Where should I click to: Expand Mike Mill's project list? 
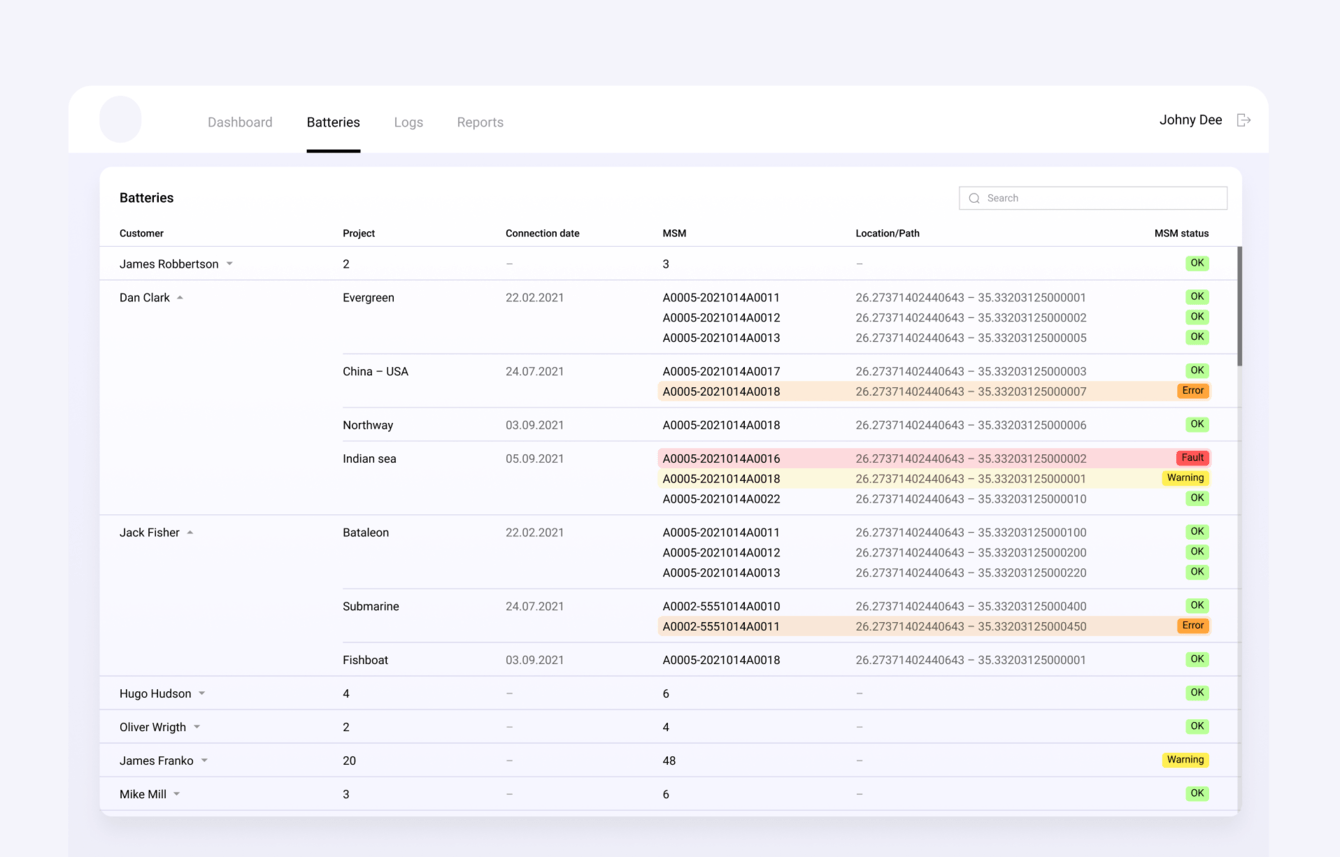click(177, 795)
